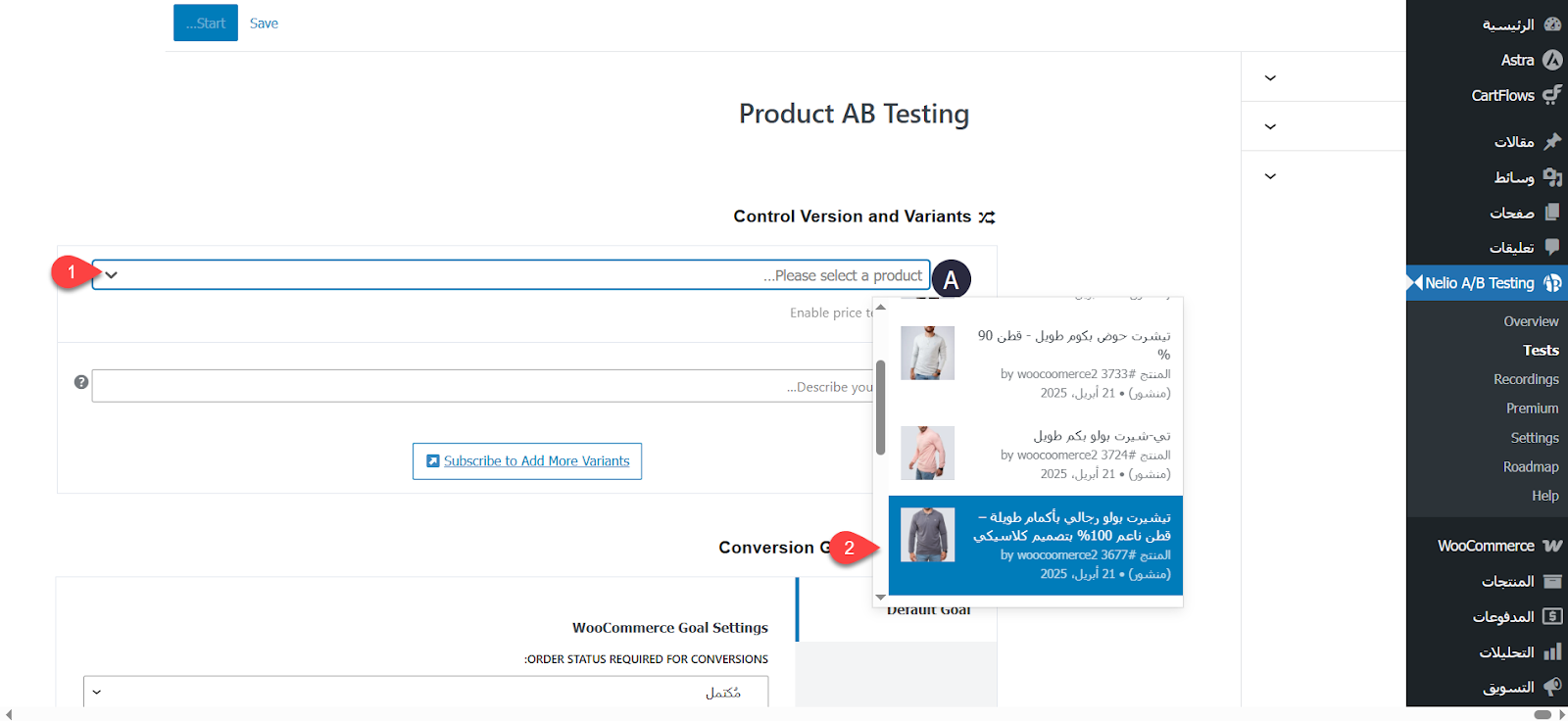Click Subscribe to Add More Variants link
The image size is (1568, 721).
pos(527,461)
